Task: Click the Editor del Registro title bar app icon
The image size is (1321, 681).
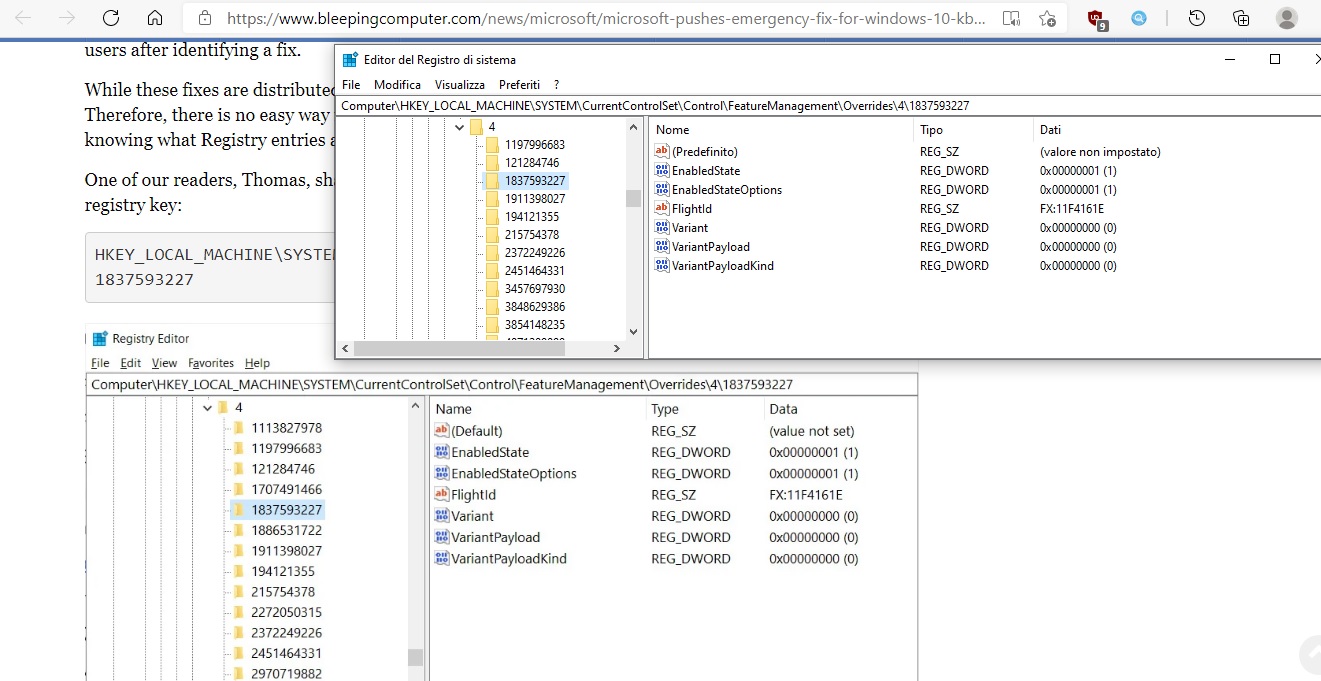Action: click(x=350, y=60)
